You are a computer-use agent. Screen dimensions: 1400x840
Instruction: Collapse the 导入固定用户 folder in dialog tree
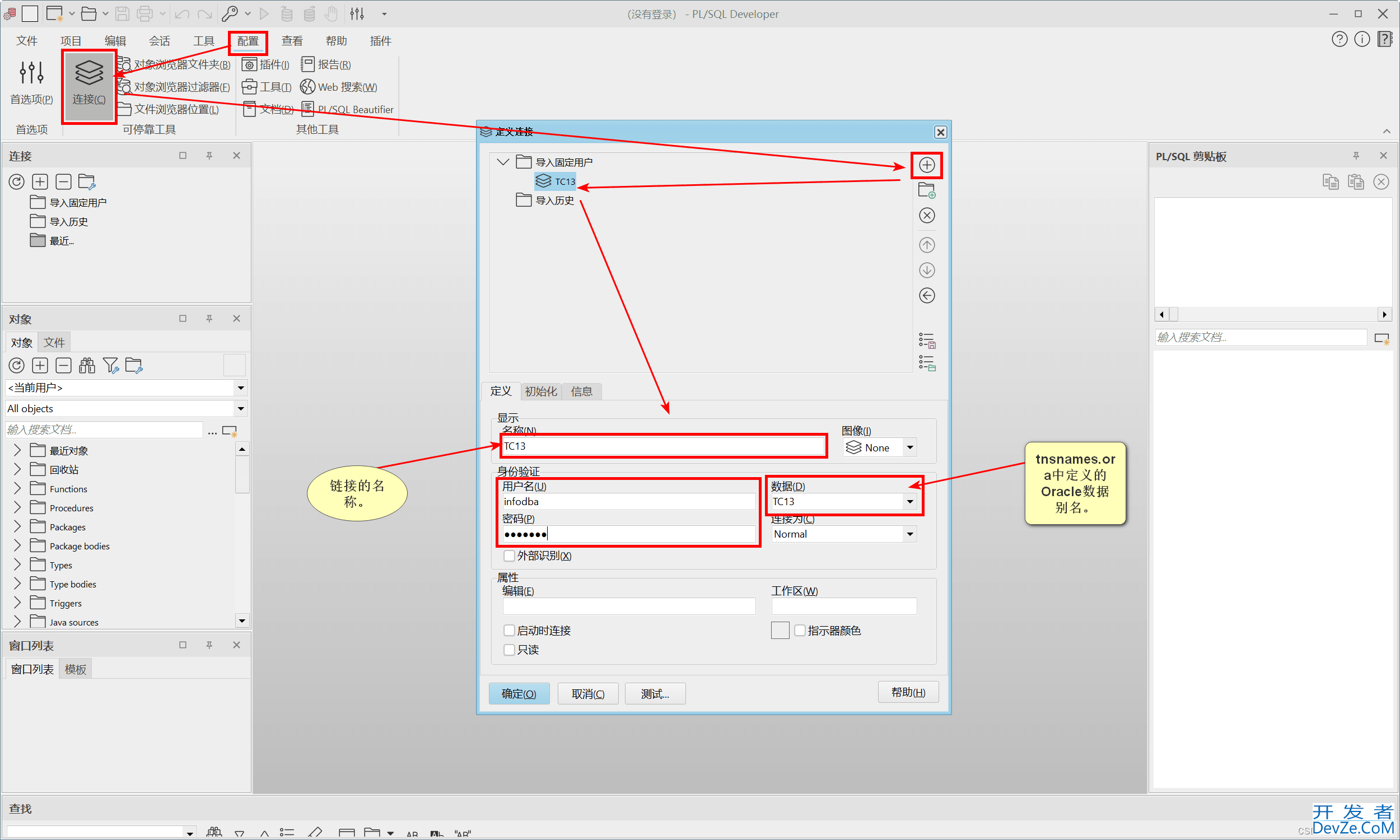(502, 162)
